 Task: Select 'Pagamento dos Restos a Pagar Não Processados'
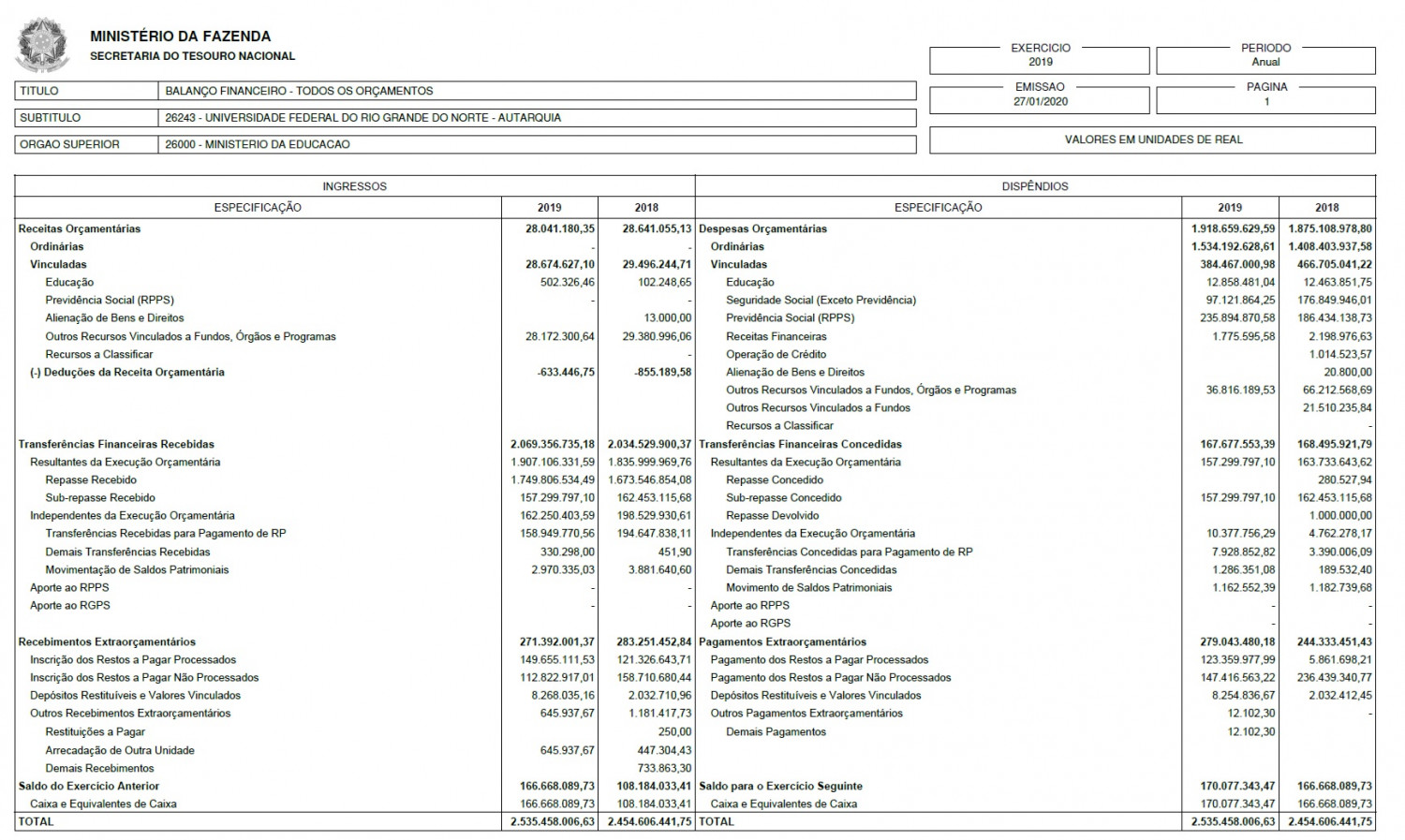click(831, 678)
